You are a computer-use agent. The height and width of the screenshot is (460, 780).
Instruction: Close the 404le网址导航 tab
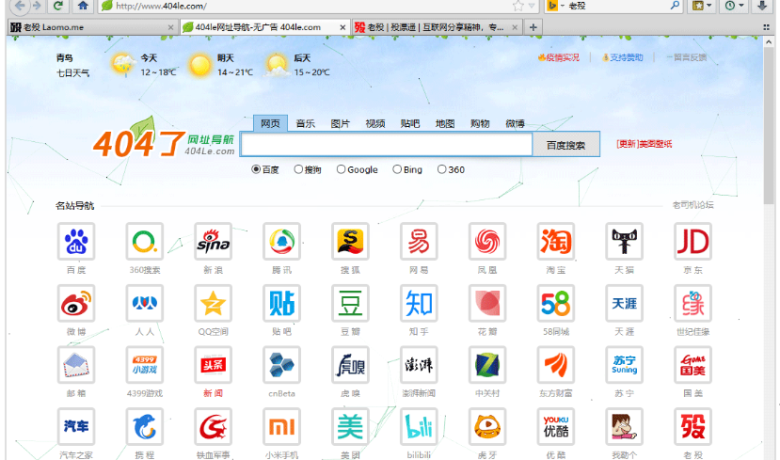(342, 27)
